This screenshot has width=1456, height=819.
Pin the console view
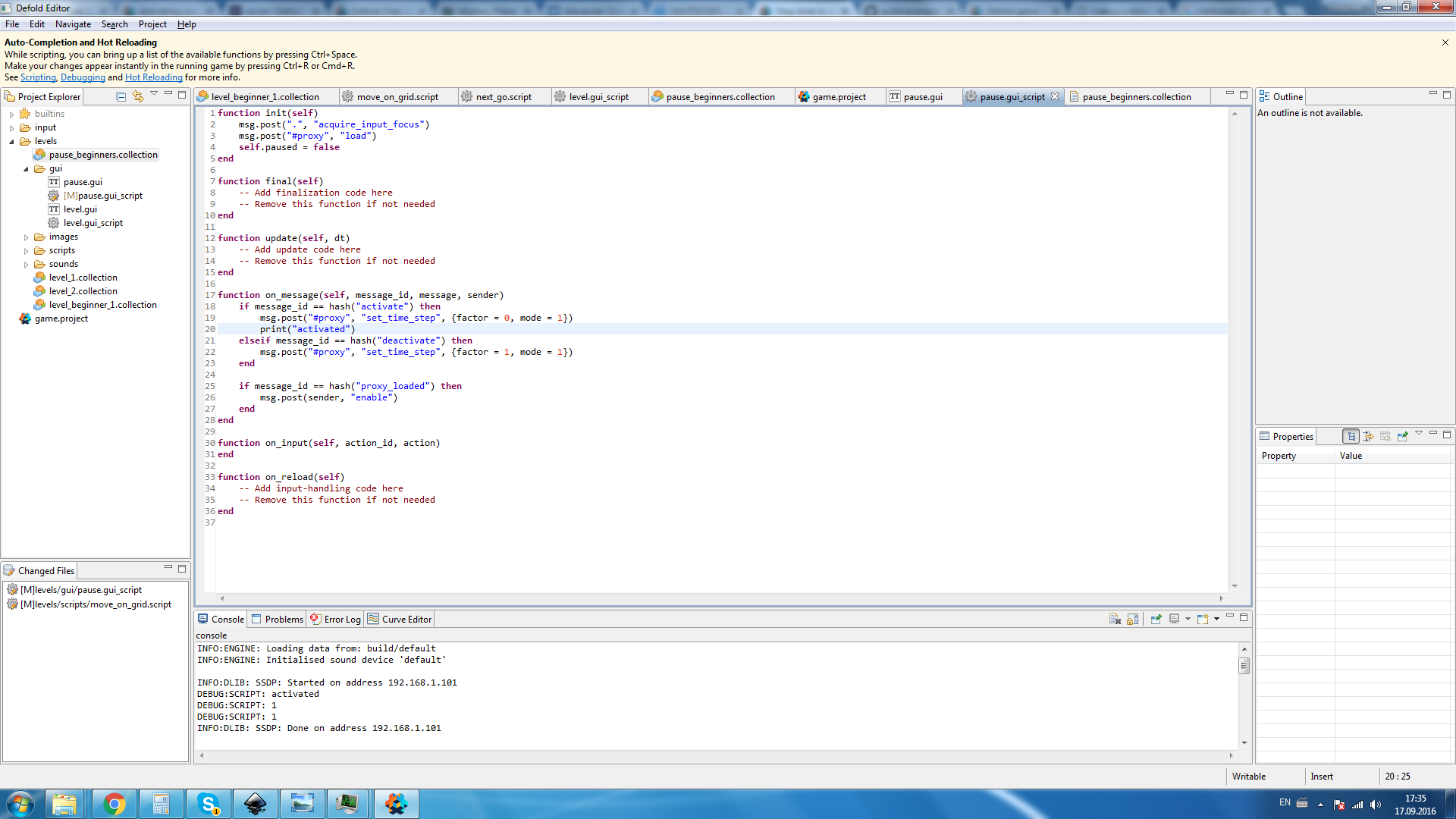1156,619
